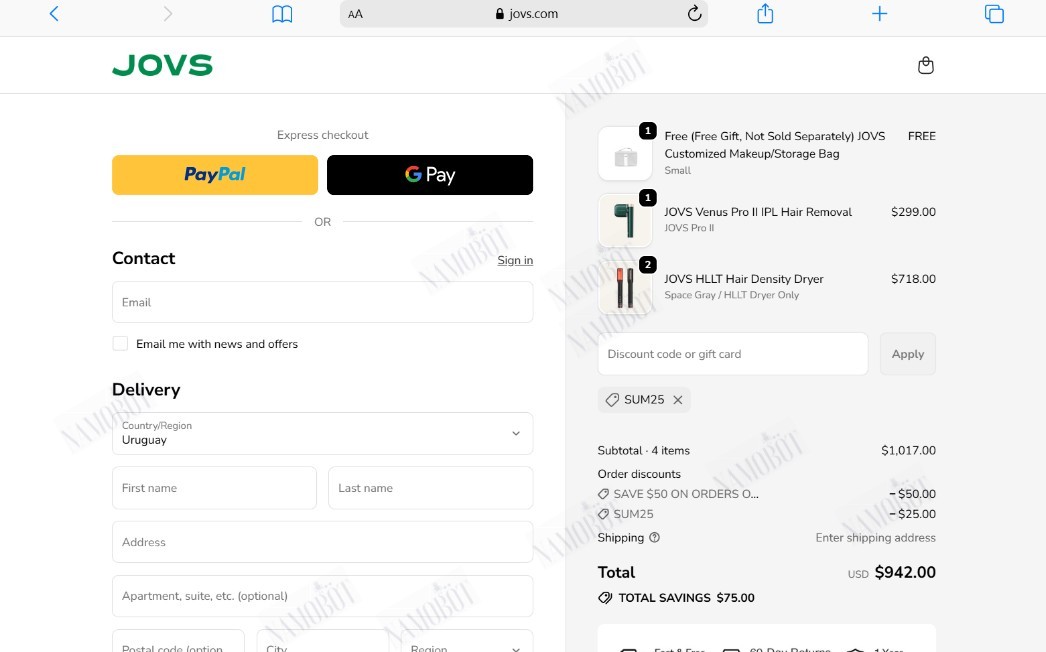
Task: Click the Sign in link
Action: click(515, 260)
